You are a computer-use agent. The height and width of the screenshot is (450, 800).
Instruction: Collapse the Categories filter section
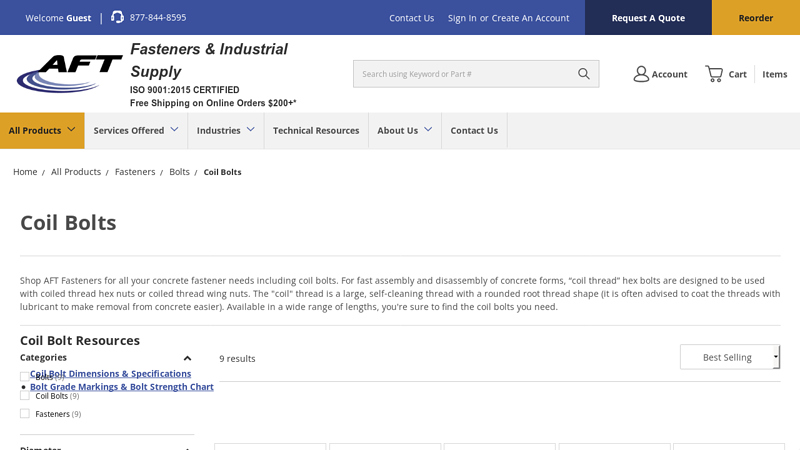coord(187,358)
